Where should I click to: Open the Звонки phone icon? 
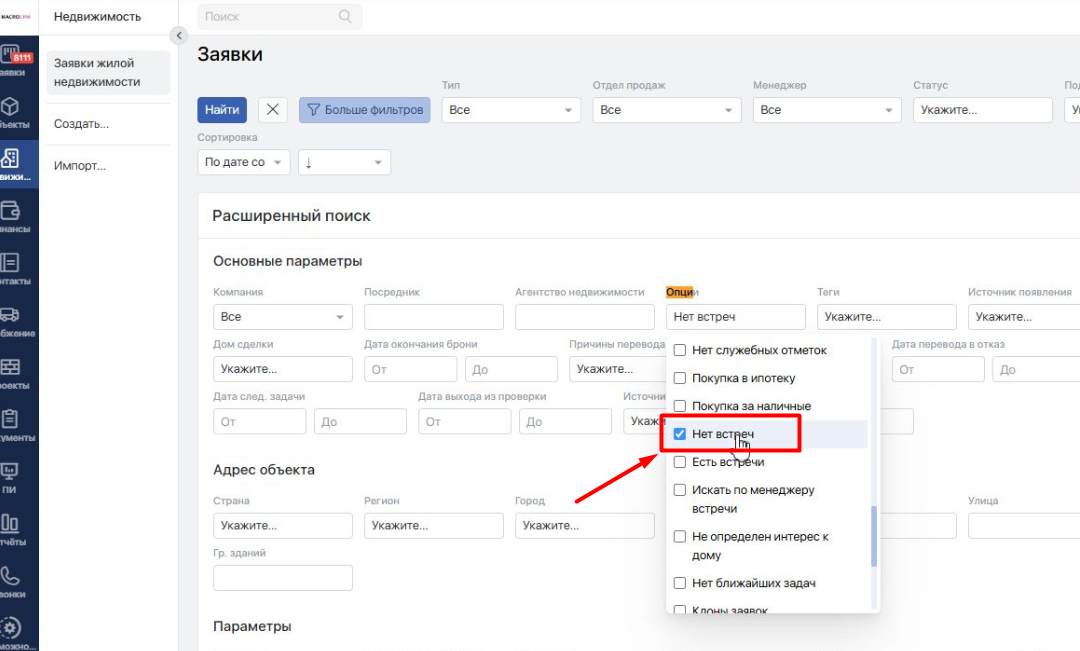11,580
